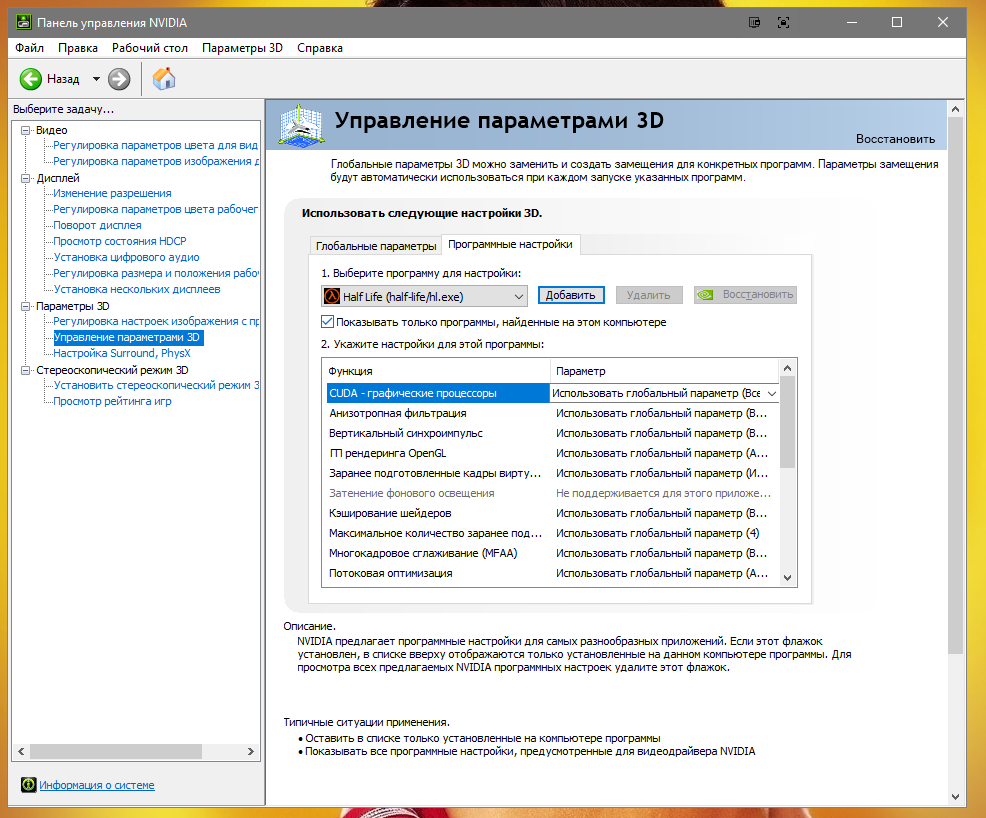Open Поворот дисплея in the task tree
This screenshot has width=986, height=818.
tap(97, 225)
